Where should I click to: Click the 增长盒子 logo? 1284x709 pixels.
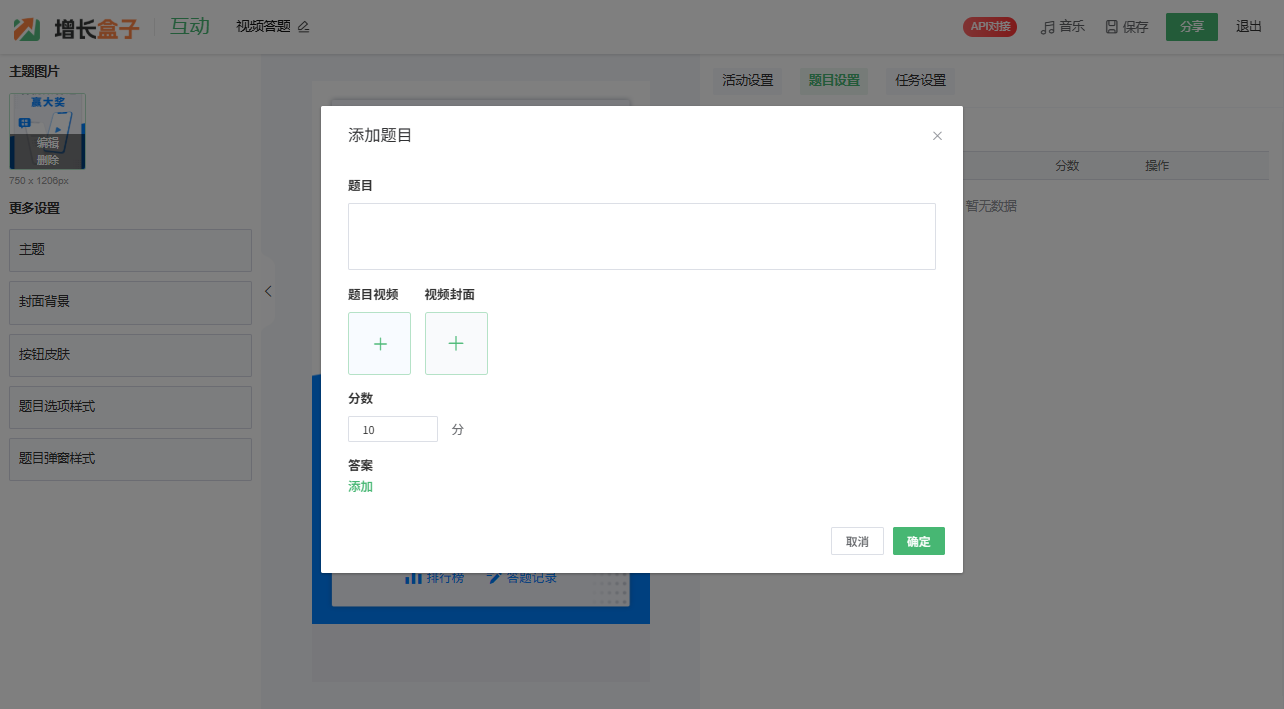tap(76, 28)
